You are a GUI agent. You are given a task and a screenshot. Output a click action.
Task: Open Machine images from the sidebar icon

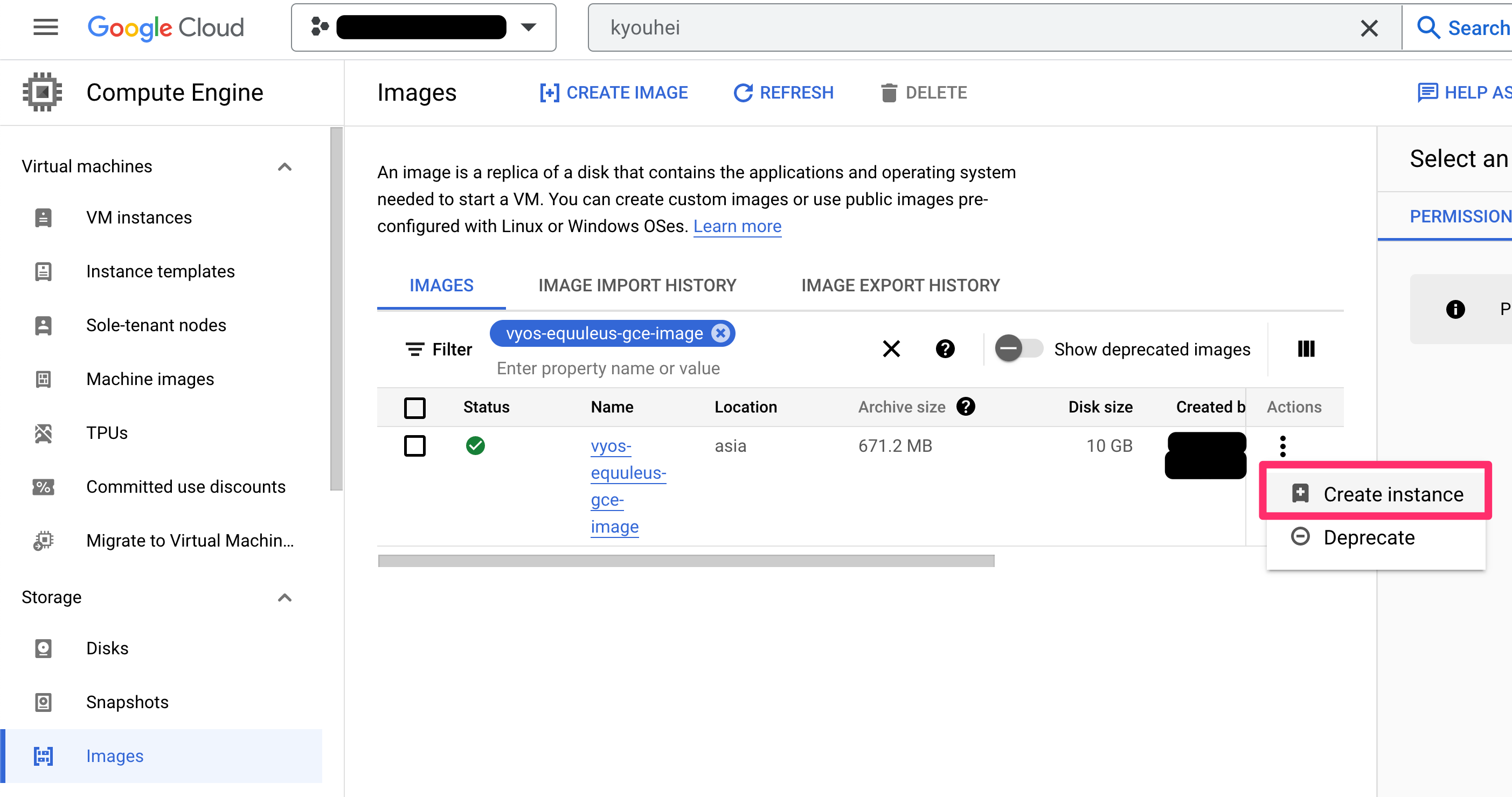[x=43, y=379]
